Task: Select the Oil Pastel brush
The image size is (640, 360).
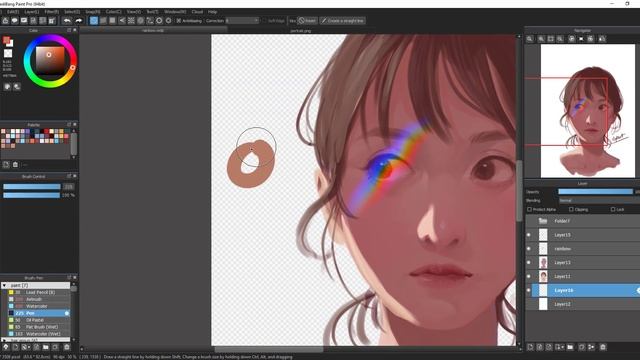Action: click(40, 320)
